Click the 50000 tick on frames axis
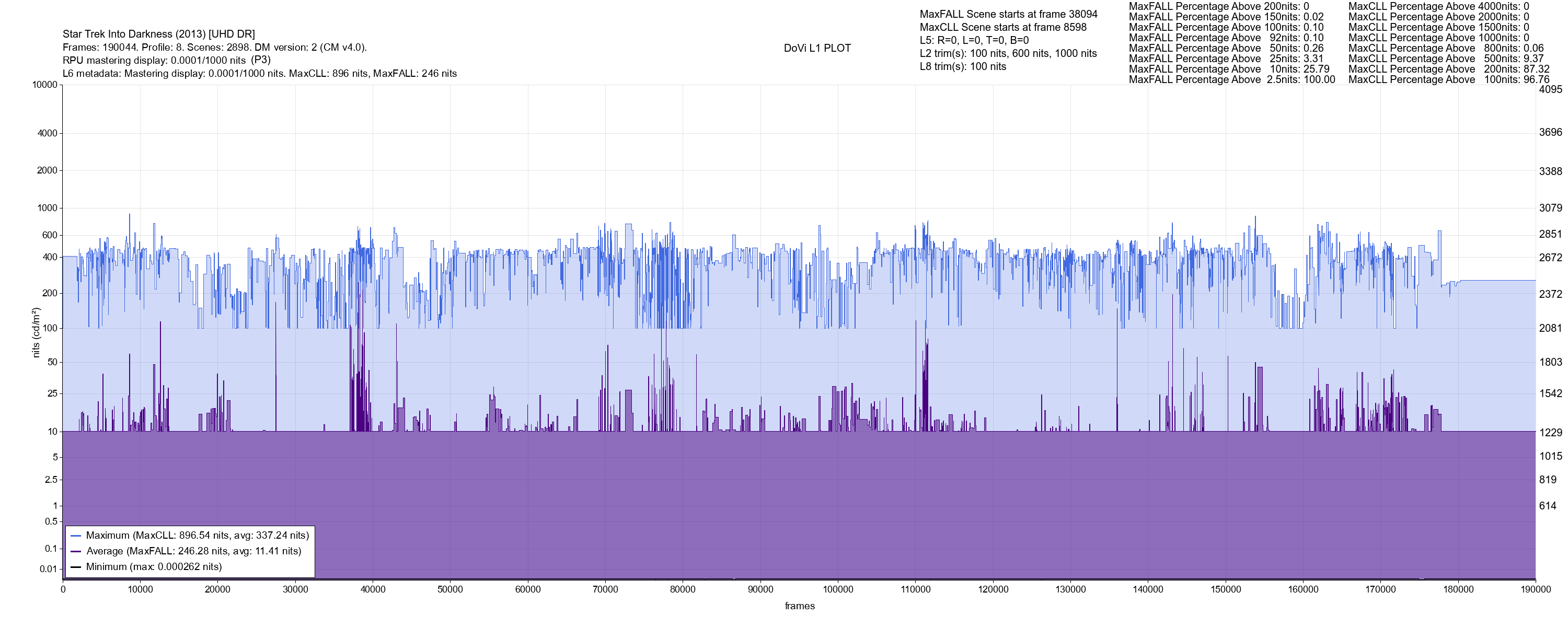Viewport: 1568px width, 627px height. (x=450, y=589)
